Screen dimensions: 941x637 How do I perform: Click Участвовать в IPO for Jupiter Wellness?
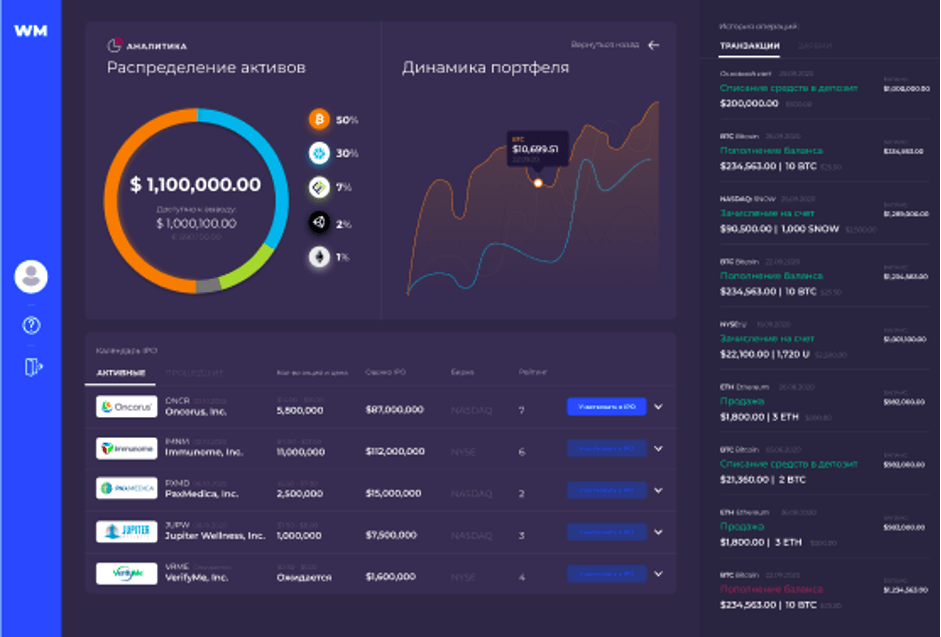607,532
